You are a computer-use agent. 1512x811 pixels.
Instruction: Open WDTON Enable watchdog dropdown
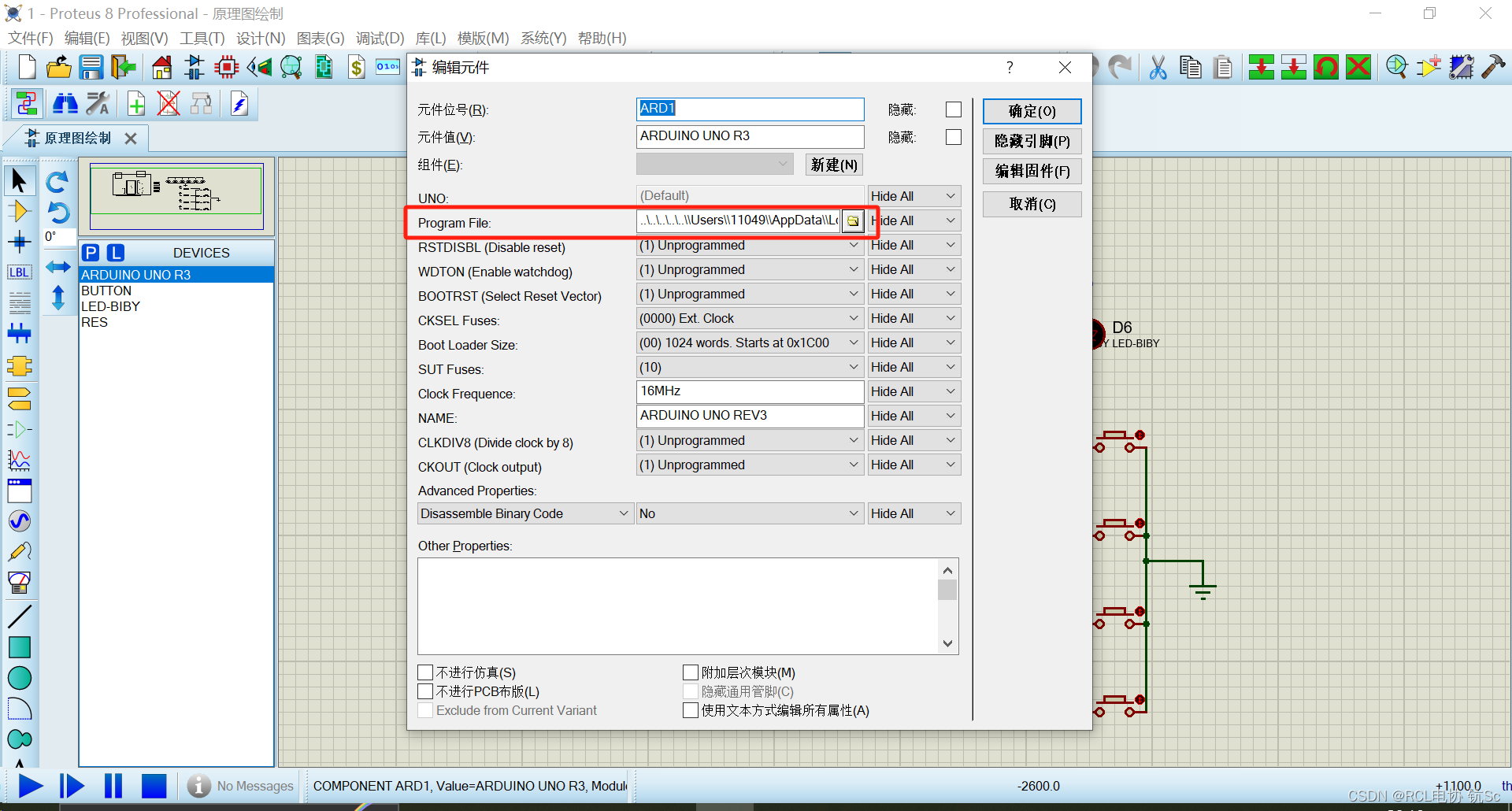tap(750, 270)
